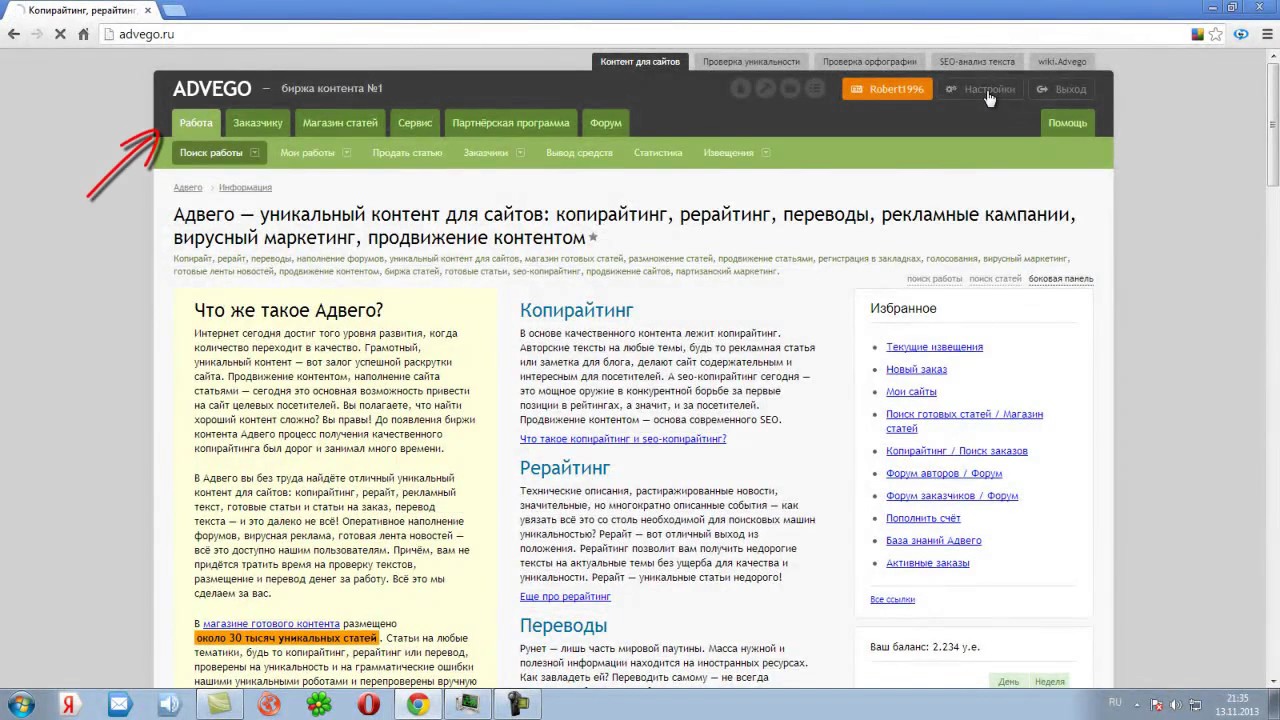Open the Windows Start menu
Screen dimensions: 1280x720
click(21, 705)
